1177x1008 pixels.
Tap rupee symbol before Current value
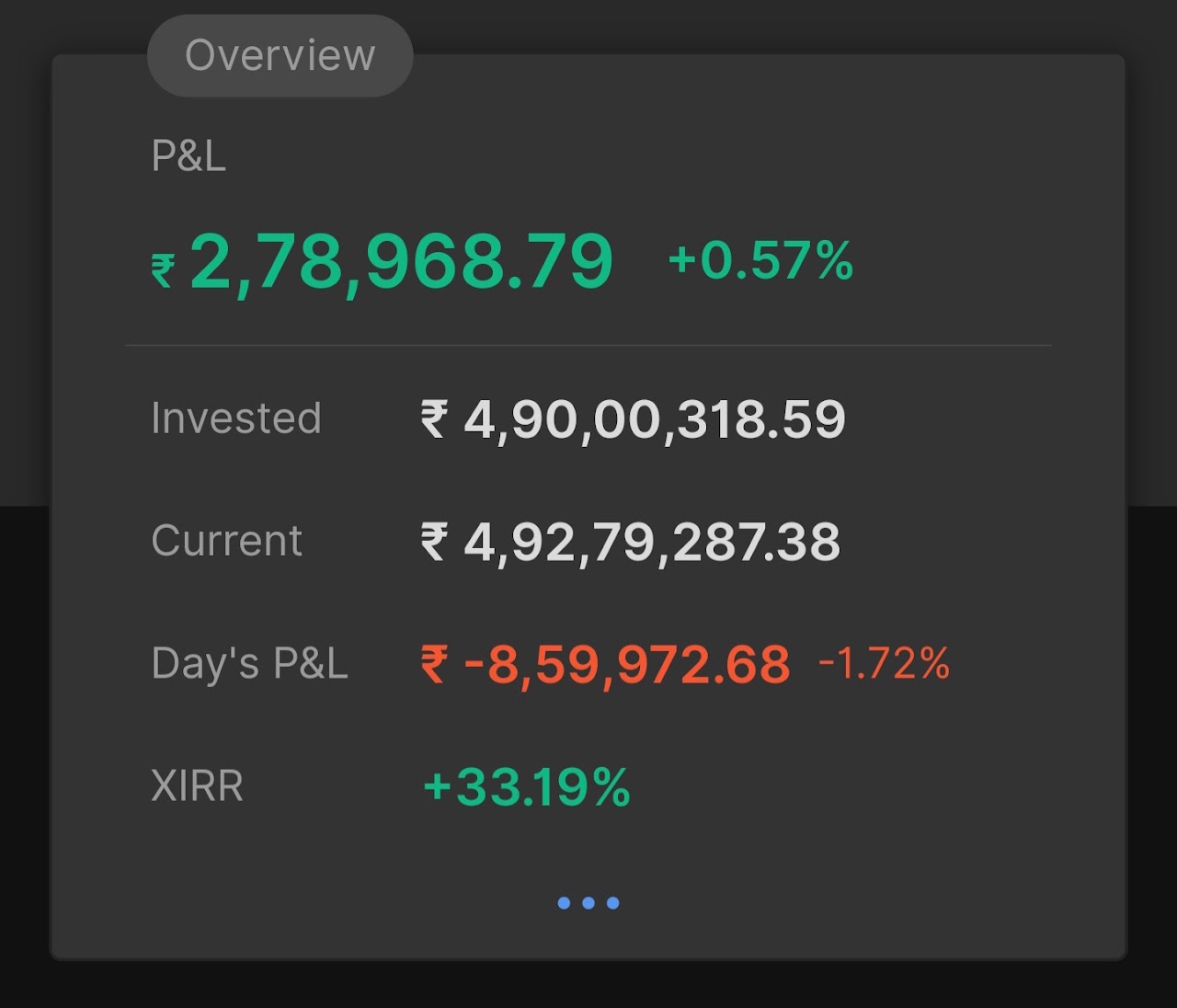point(434,542)
